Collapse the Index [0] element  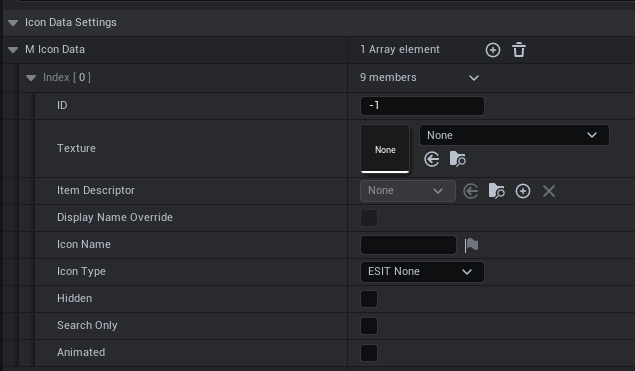pyautogui.click(x=31, y=78)
